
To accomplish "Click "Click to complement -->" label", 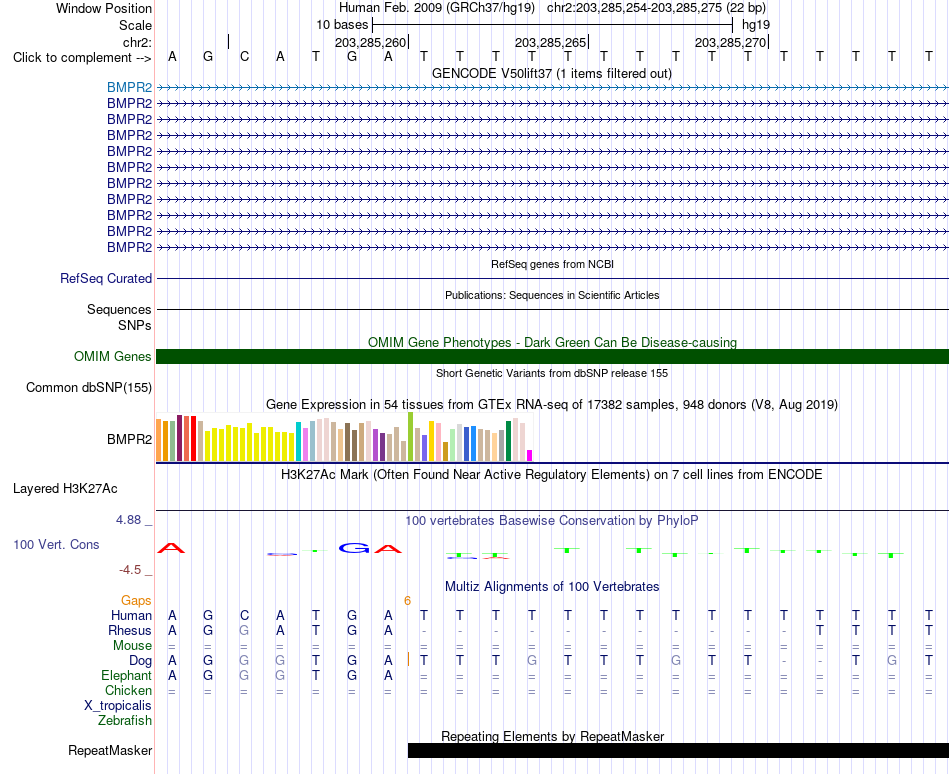I will (82, 58).
